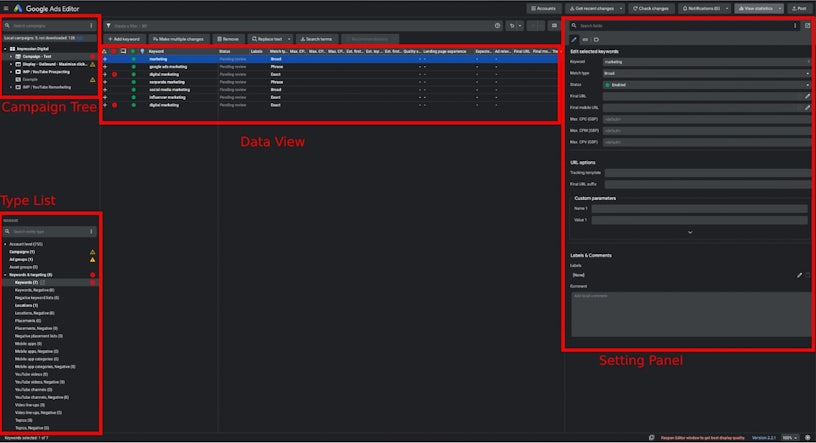Image resolution: width=816 pixels, height=443 pixels.
Task: Open the hamburger menu beside Google Ads Editor
Action: pyautogui.click(x=6, y=8)
